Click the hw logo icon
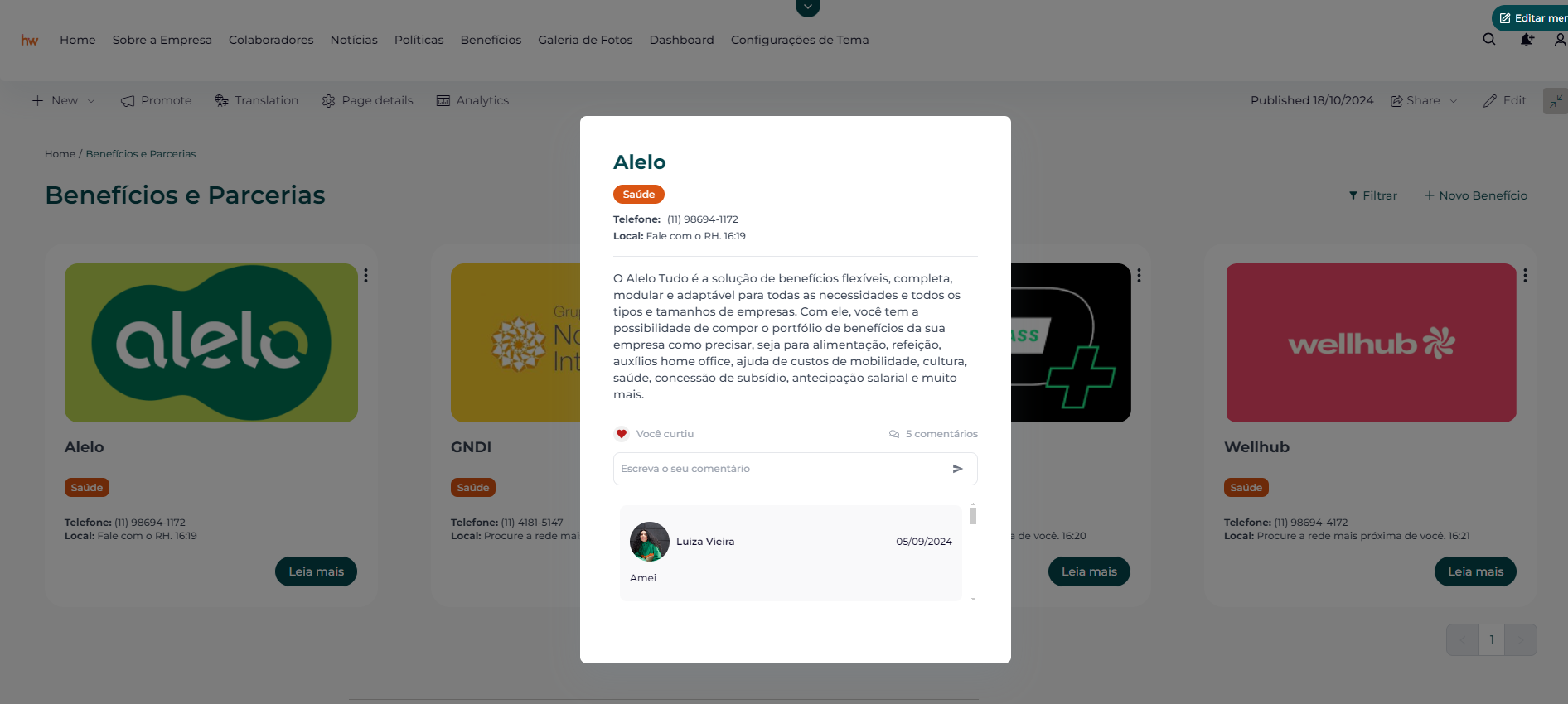 pyautogui.click(x=30, y=40)
